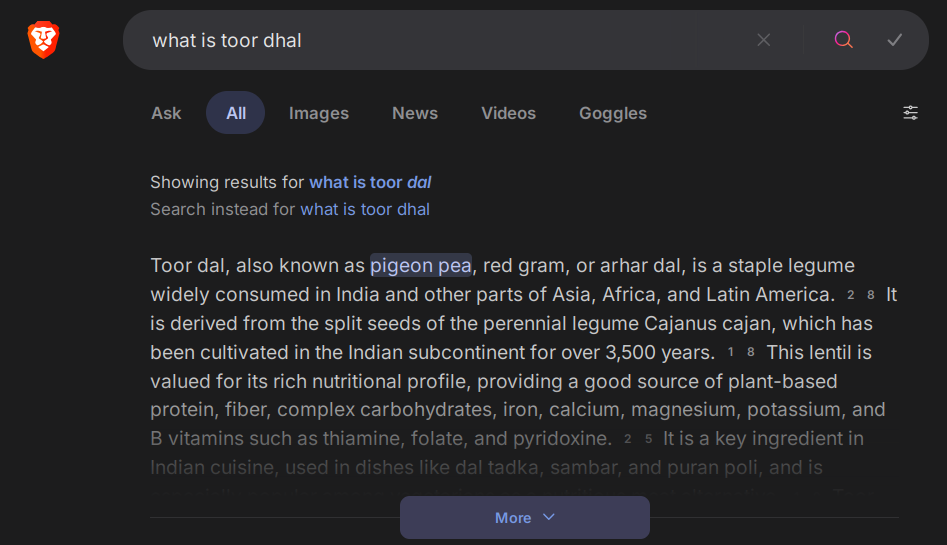Image resolution: width=947 pixels, height=545 pixels.
Task: Go to the Videos tab
Action: pos(508,113)
